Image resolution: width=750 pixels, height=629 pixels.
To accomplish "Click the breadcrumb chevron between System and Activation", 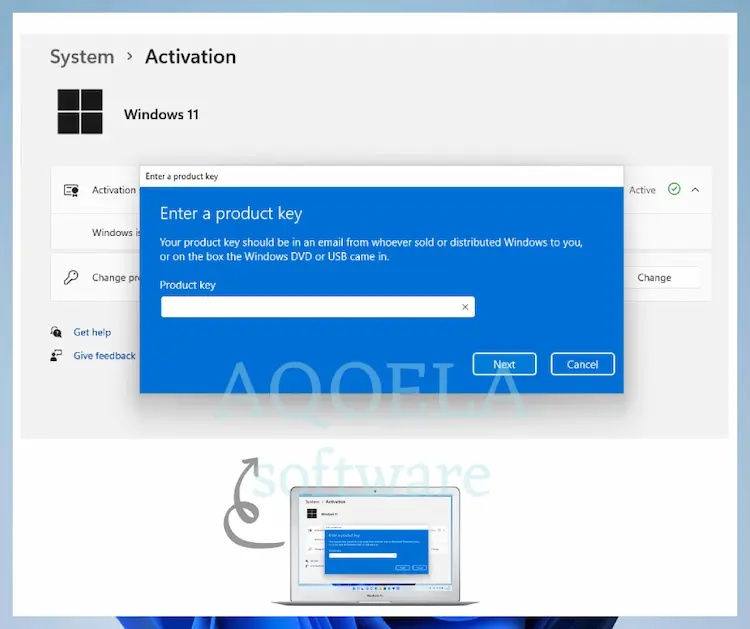I will coord(130,56).
